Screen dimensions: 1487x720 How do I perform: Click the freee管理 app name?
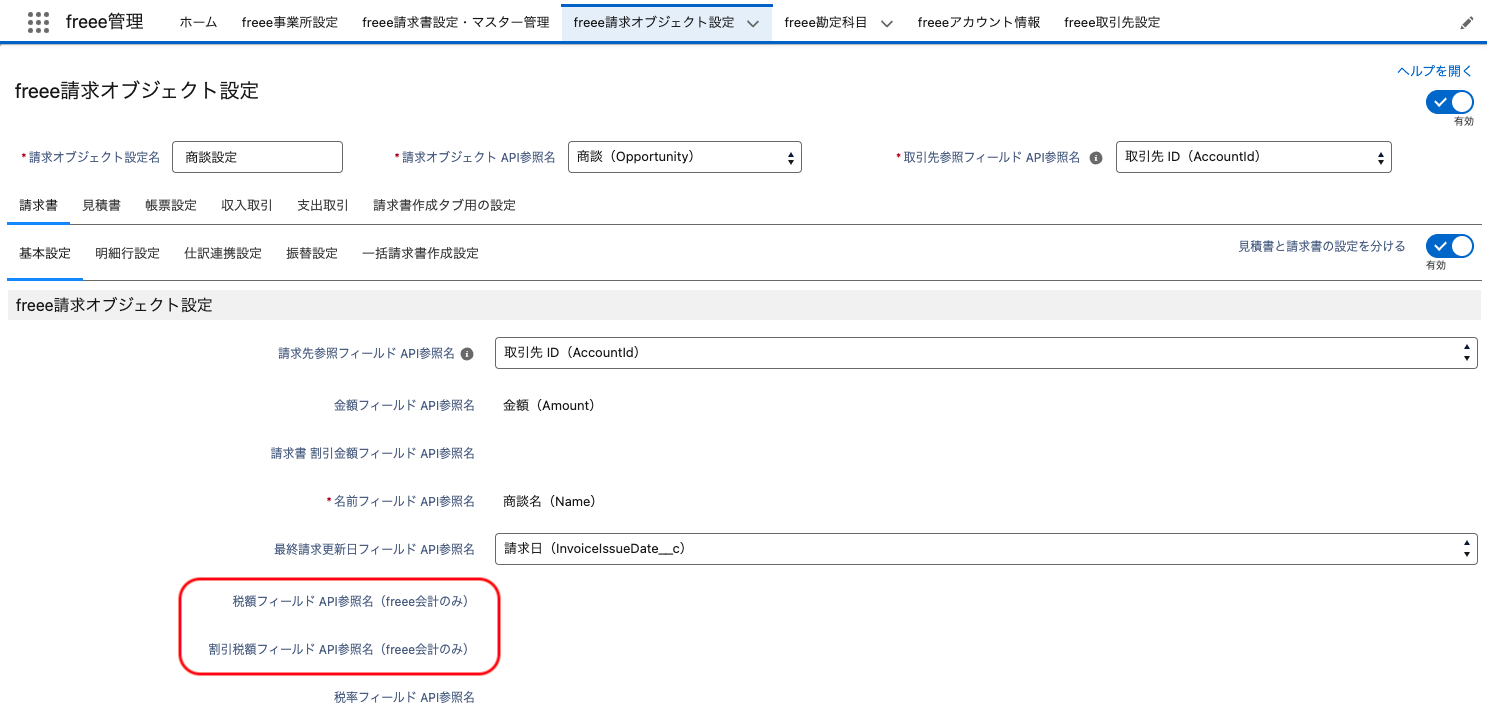tap(104, 22)
